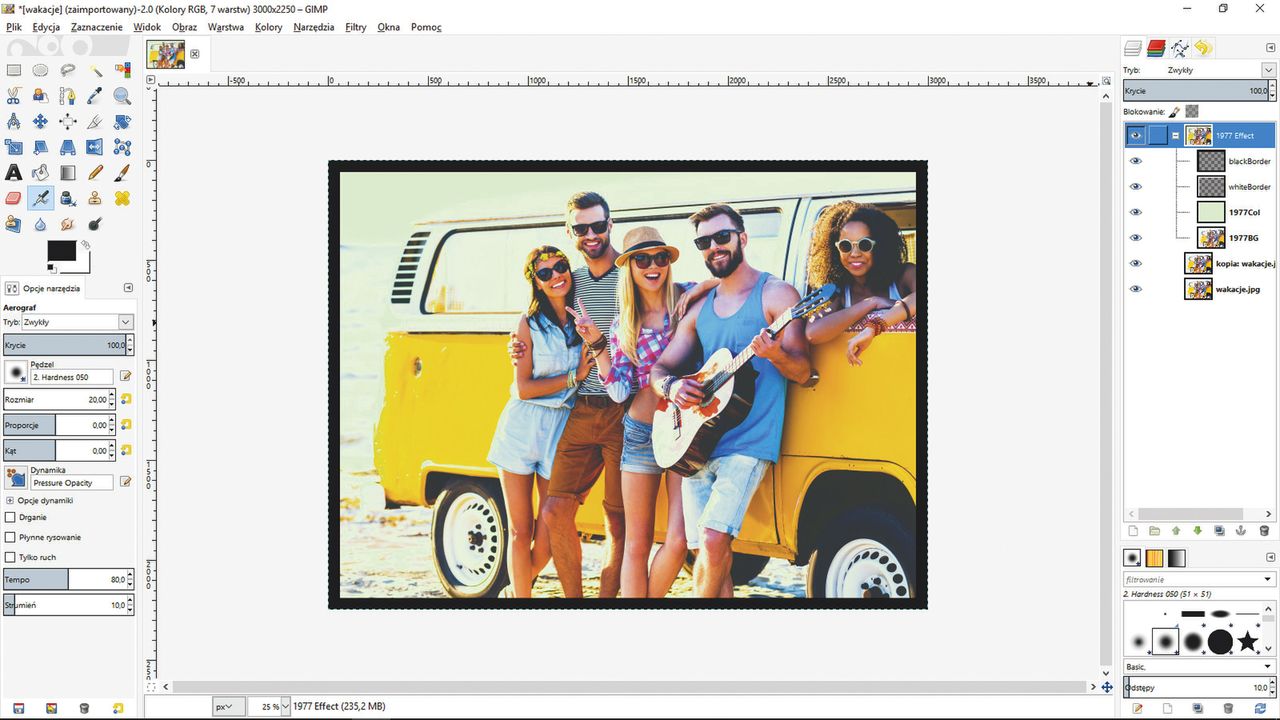
Task: Open the px units dropdown
Action: coord(228,707)
